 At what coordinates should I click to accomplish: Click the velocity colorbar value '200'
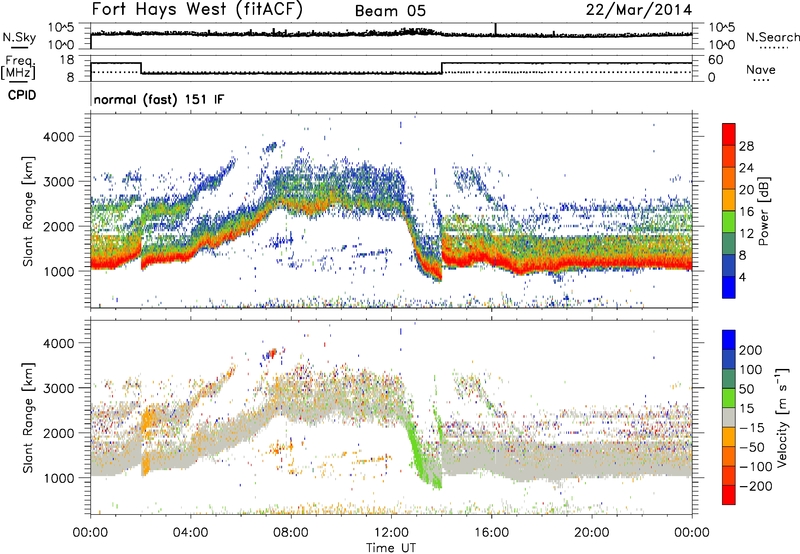751,350
